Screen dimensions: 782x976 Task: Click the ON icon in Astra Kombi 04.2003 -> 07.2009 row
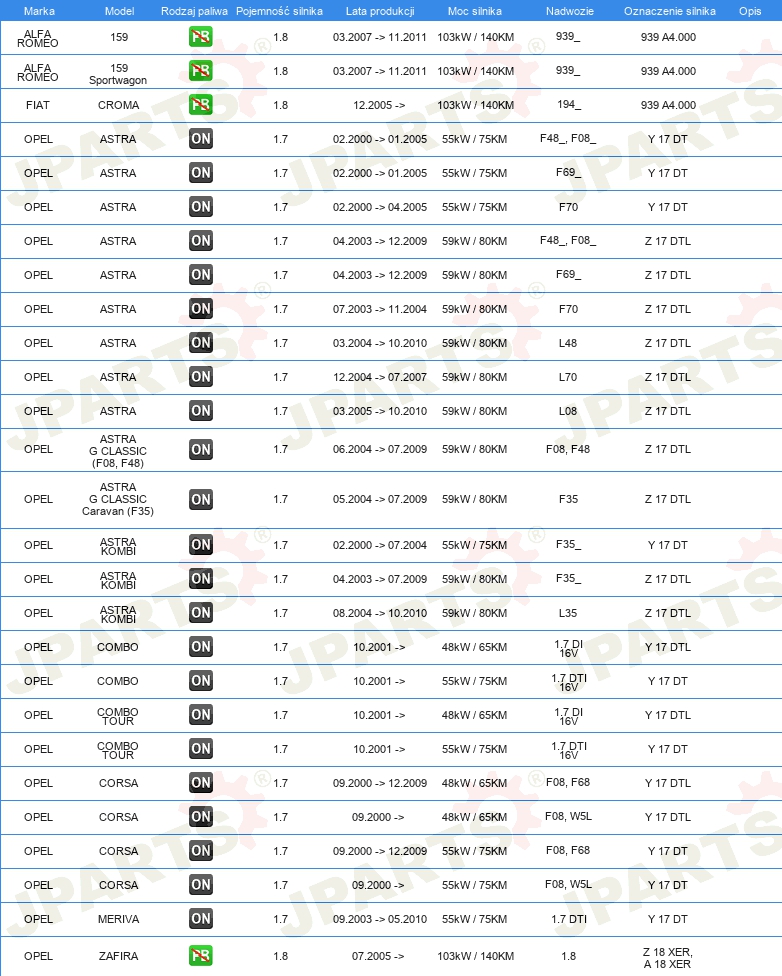pyautogui.click(x=200, y=579)
